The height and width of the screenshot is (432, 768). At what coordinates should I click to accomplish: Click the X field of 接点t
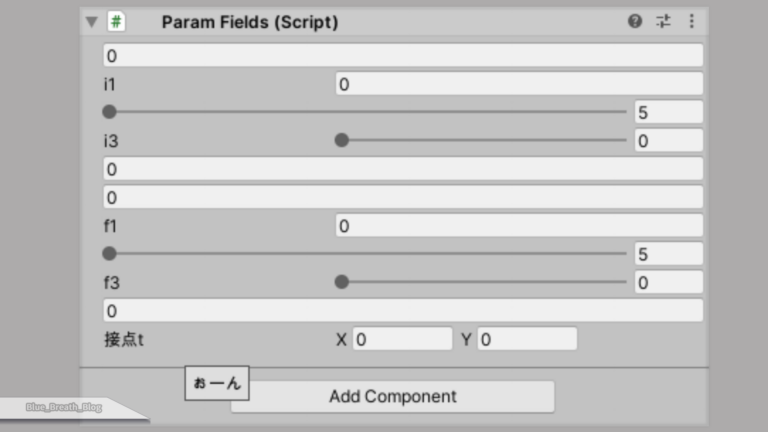coord(402,339)
